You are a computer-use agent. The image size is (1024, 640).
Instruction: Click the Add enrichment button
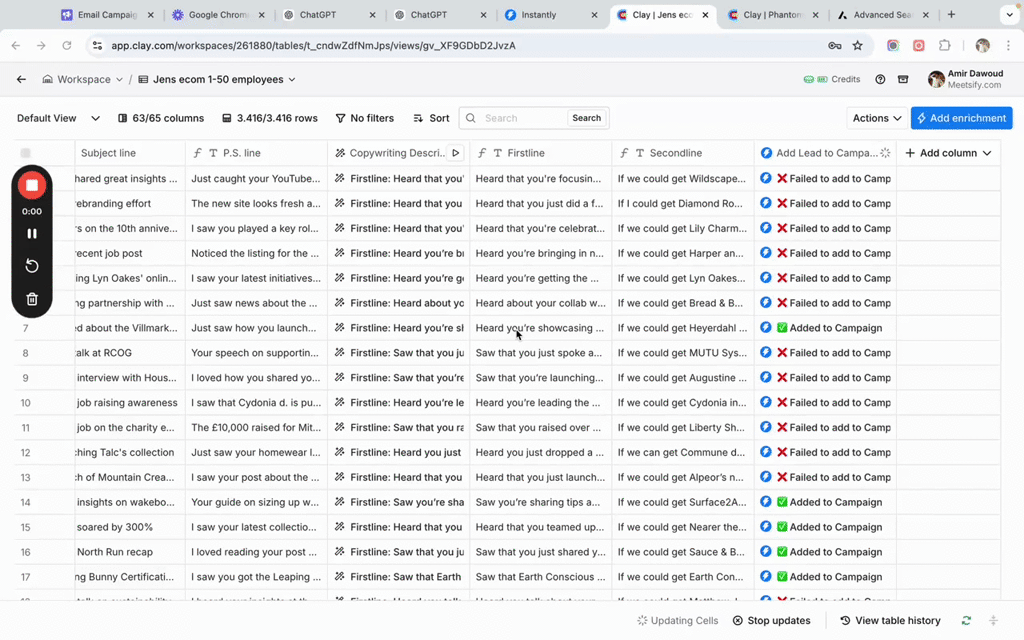click(x=961, y=118)
